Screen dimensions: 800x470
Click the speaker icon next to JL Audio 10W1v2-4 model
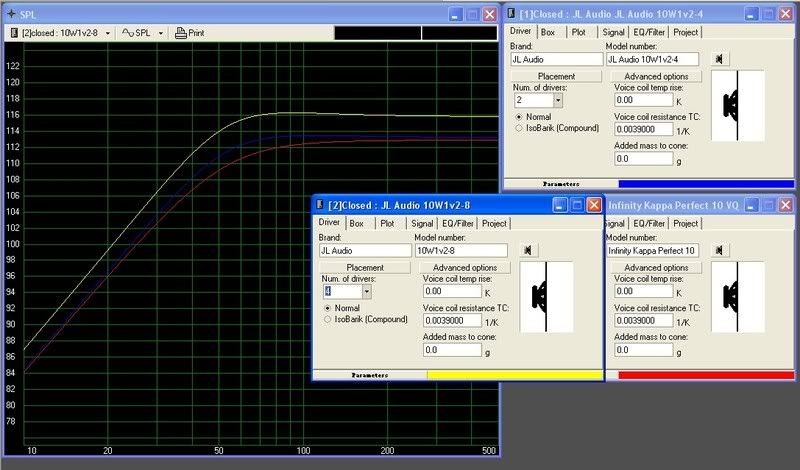[x=720, y=59]
